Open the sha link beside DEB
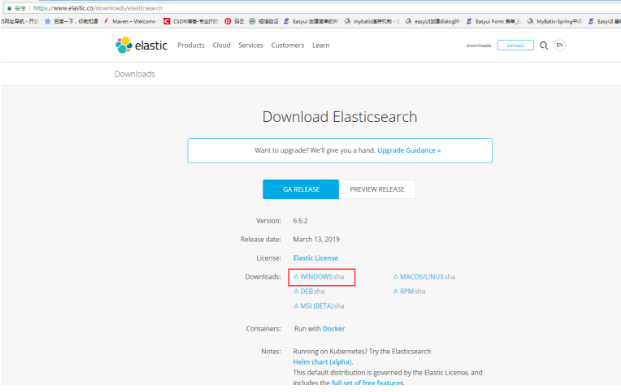 pyautogui.click(x=319, y=291)
